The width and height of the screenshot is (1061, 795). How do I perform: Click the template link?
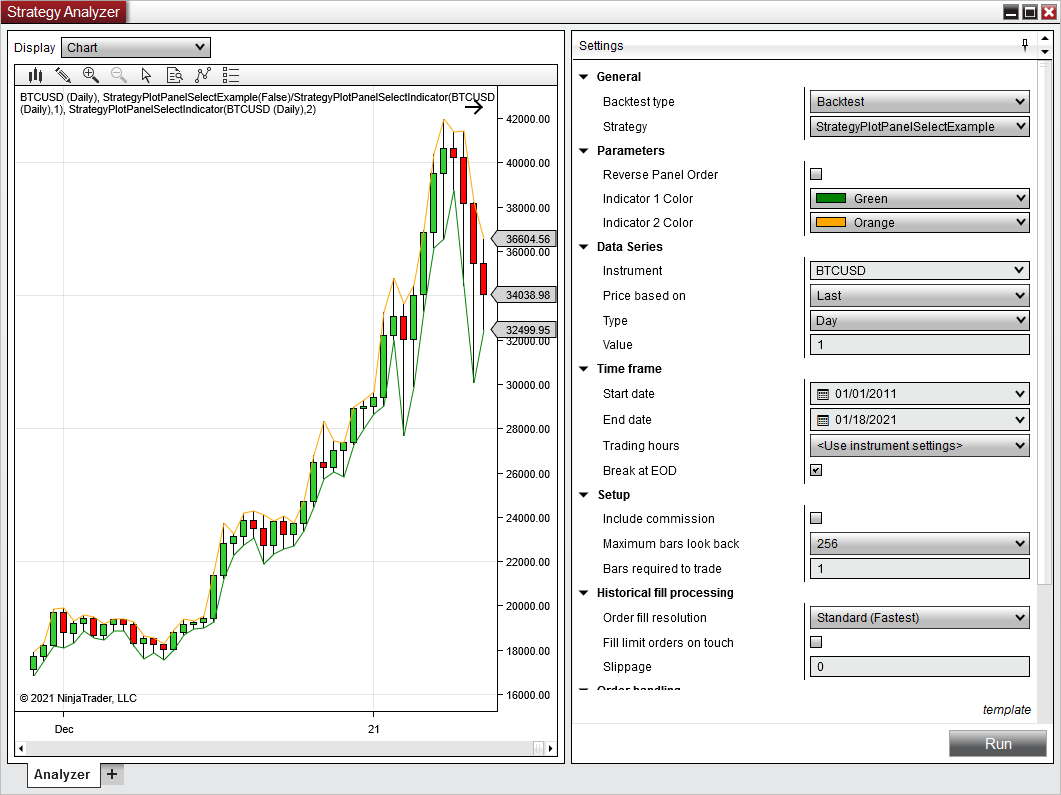[x=1007, y=710]
